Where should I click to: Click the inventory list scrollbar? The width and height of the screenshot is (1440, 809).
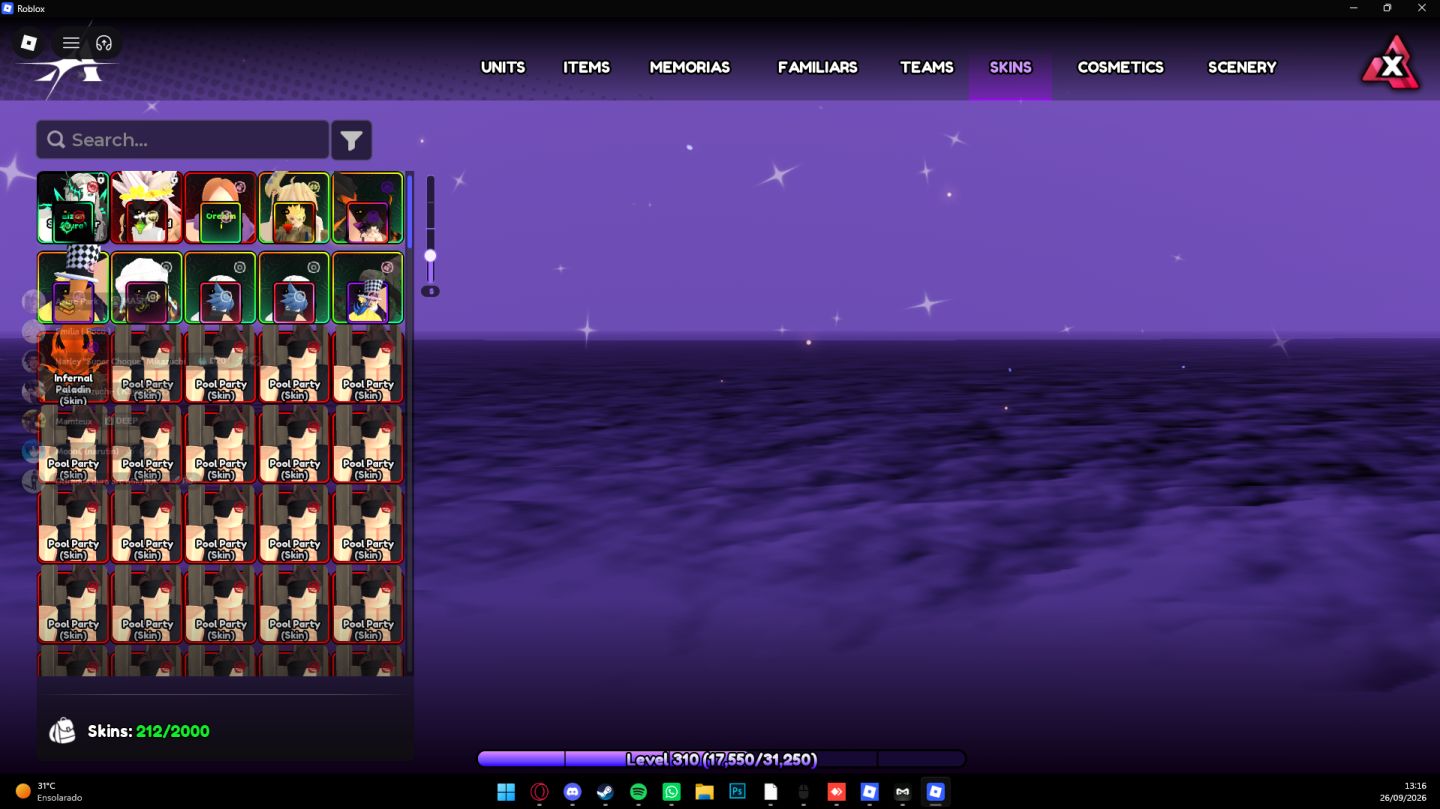[x=410, y=212]
